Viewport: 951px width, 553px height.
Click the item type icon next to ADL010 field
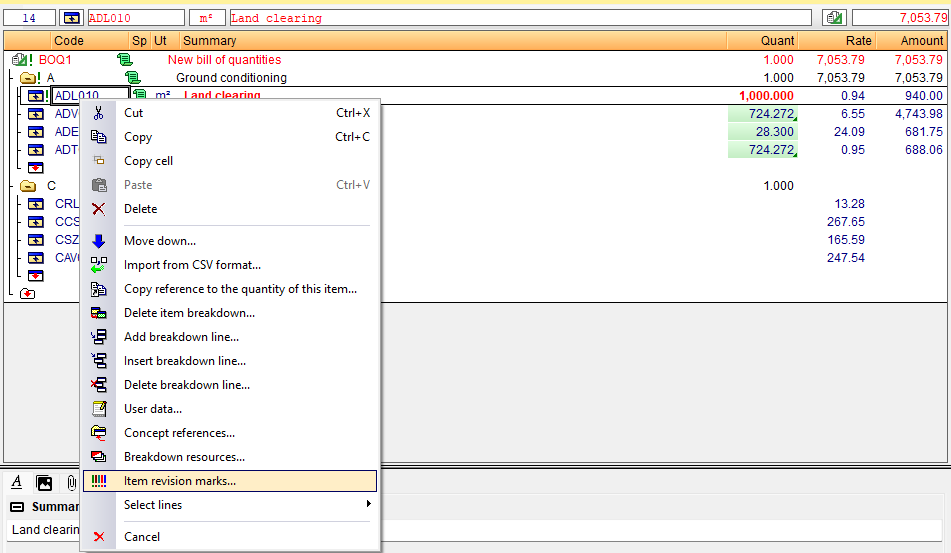pyautogui.click(x=72, y=18)
